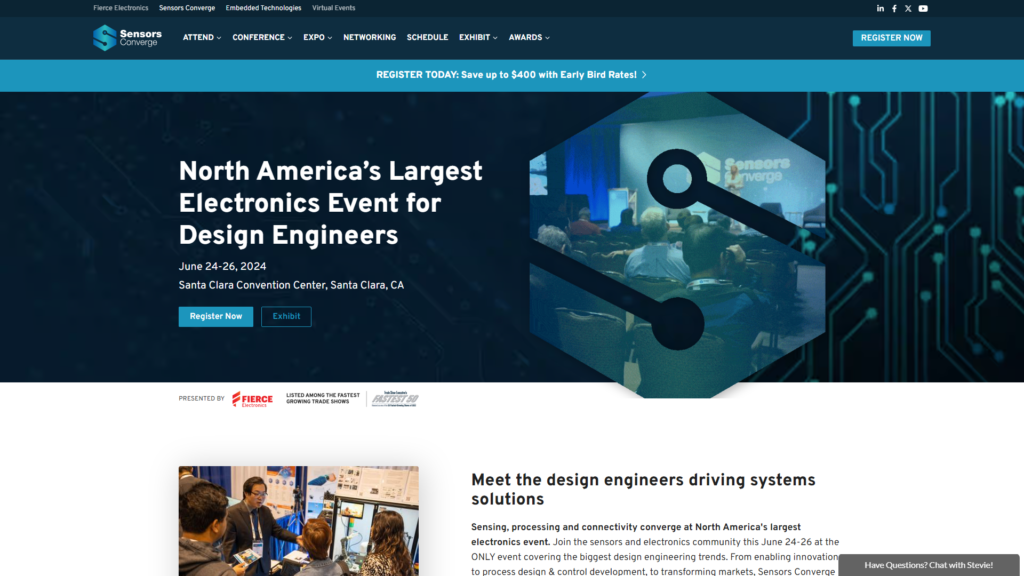Open the Facebook social icon
Viewport: 1024px width, 576px height.
[894, 8]
